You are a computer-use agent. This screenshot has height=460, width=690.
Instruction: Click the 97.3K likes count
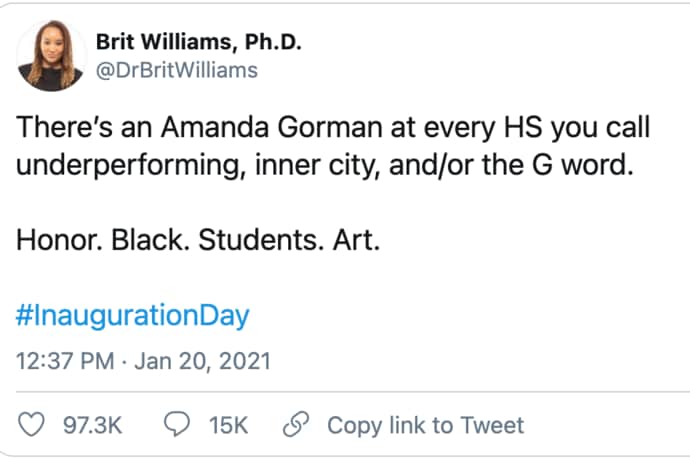pyautogui.click(x=92, y=425)
